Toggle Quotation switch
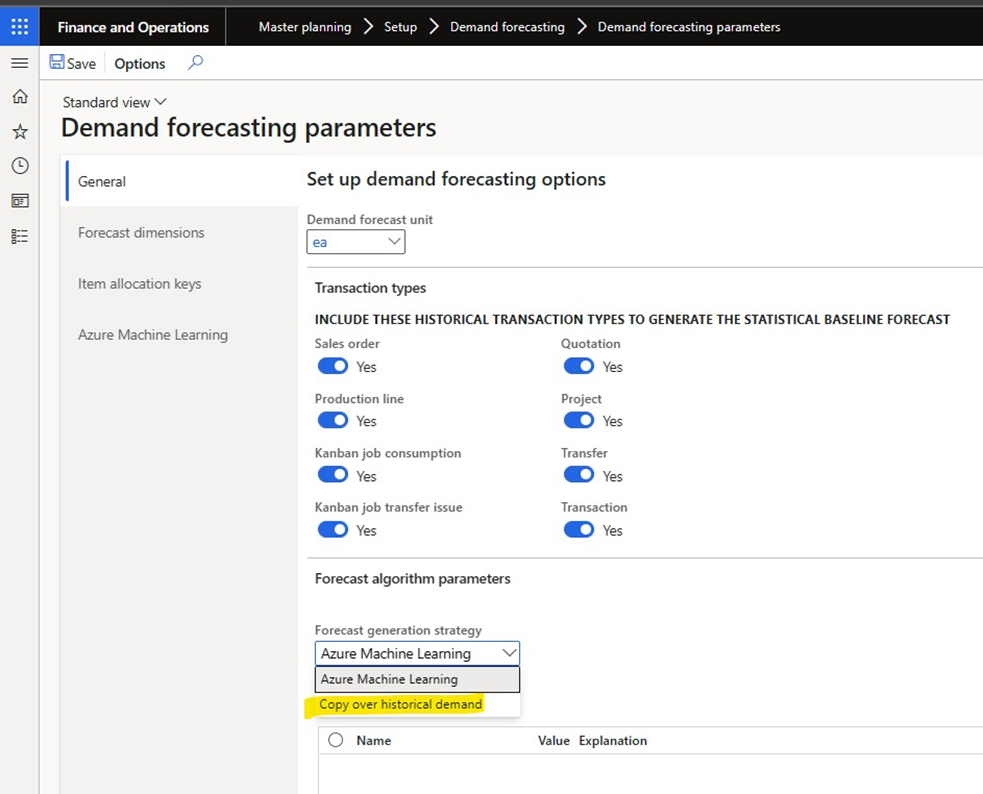The height and width of the screenshot is (794, 983). tap(579, 366)
